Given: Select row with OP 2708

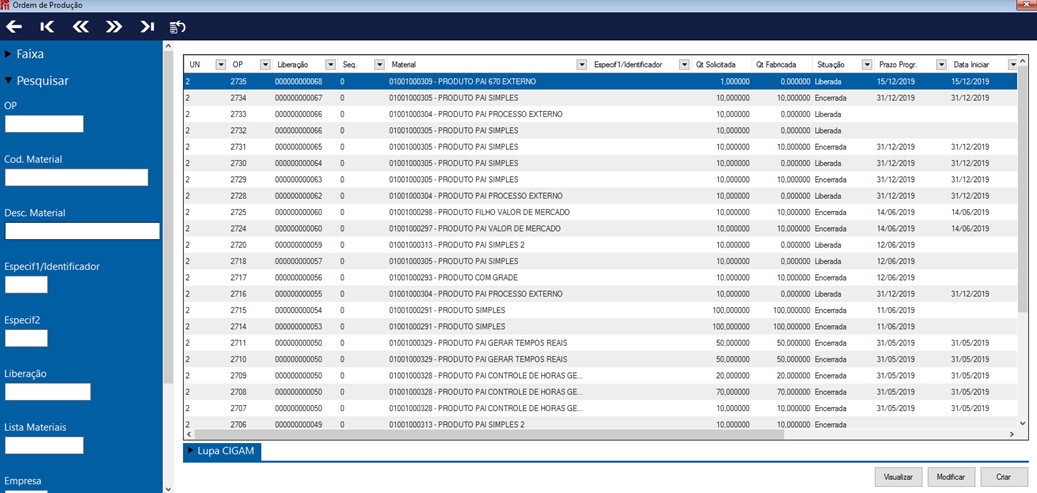Looking at the screenshot, I should pos(601,392).
